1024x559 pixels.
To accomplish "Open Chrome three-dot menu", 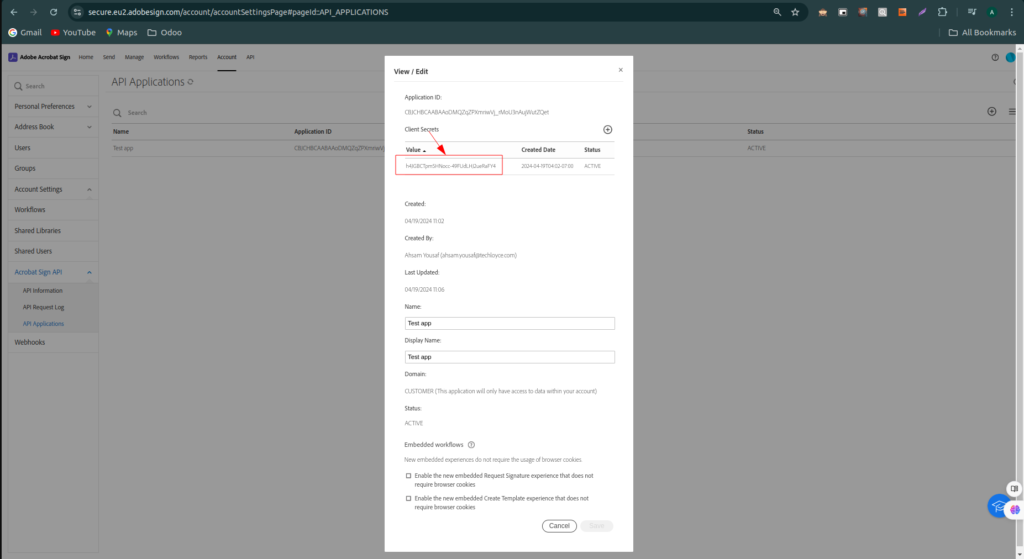I will click(1011, 12).
